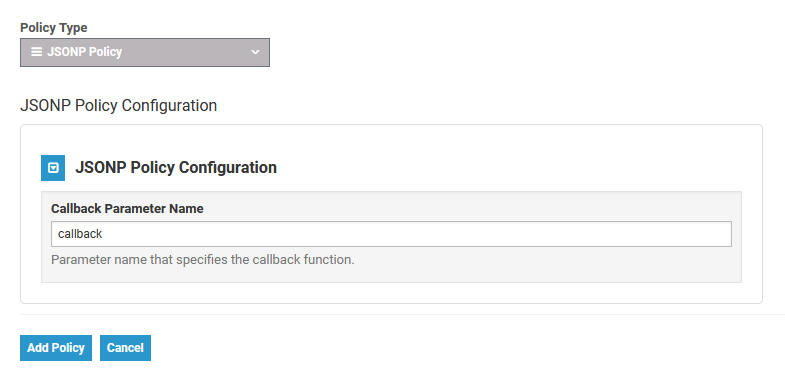Click the Add Policy button

(x=56, y=348)
